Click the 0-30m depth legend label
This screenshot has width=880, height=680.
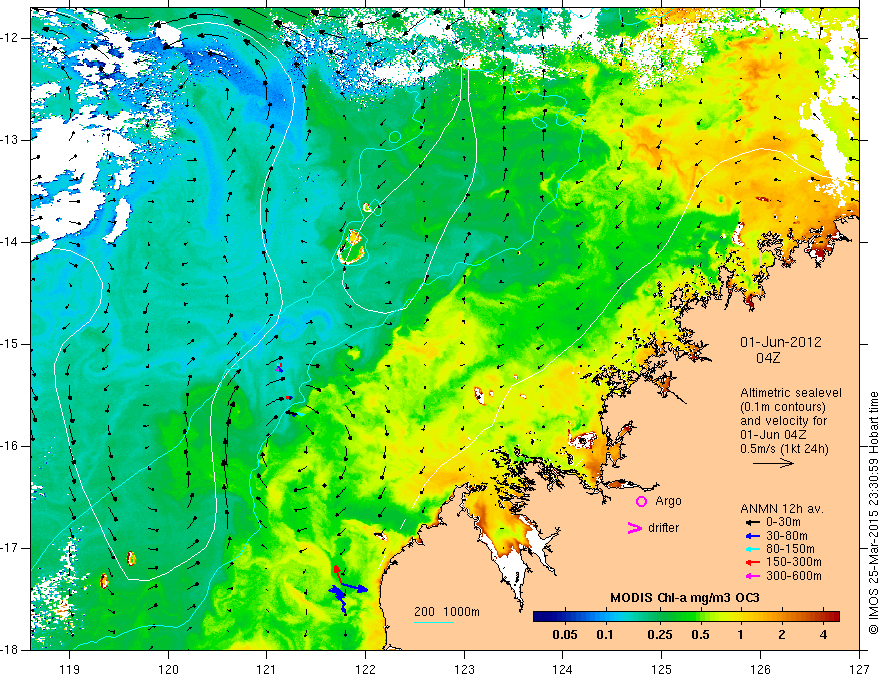[x=783, y=522]
